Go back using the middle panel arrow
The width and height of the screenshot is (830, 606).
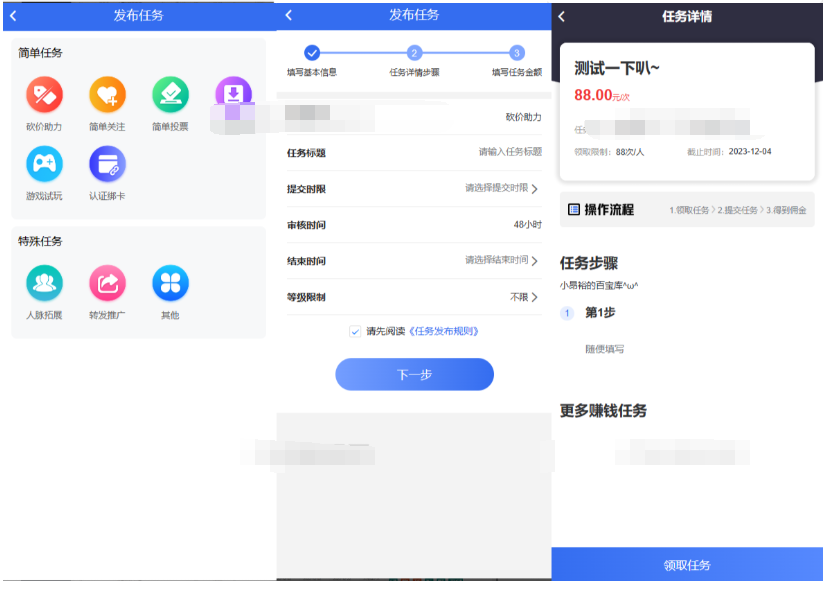pyautogui.click(x=288, y=16)
